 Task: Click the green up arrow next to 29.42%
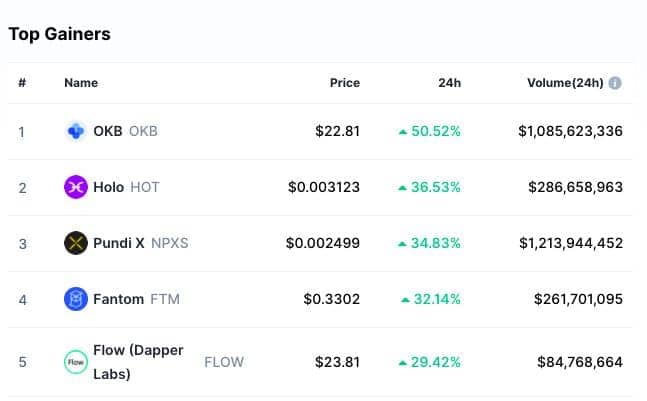pyautogui.click(x=403, y=363)
